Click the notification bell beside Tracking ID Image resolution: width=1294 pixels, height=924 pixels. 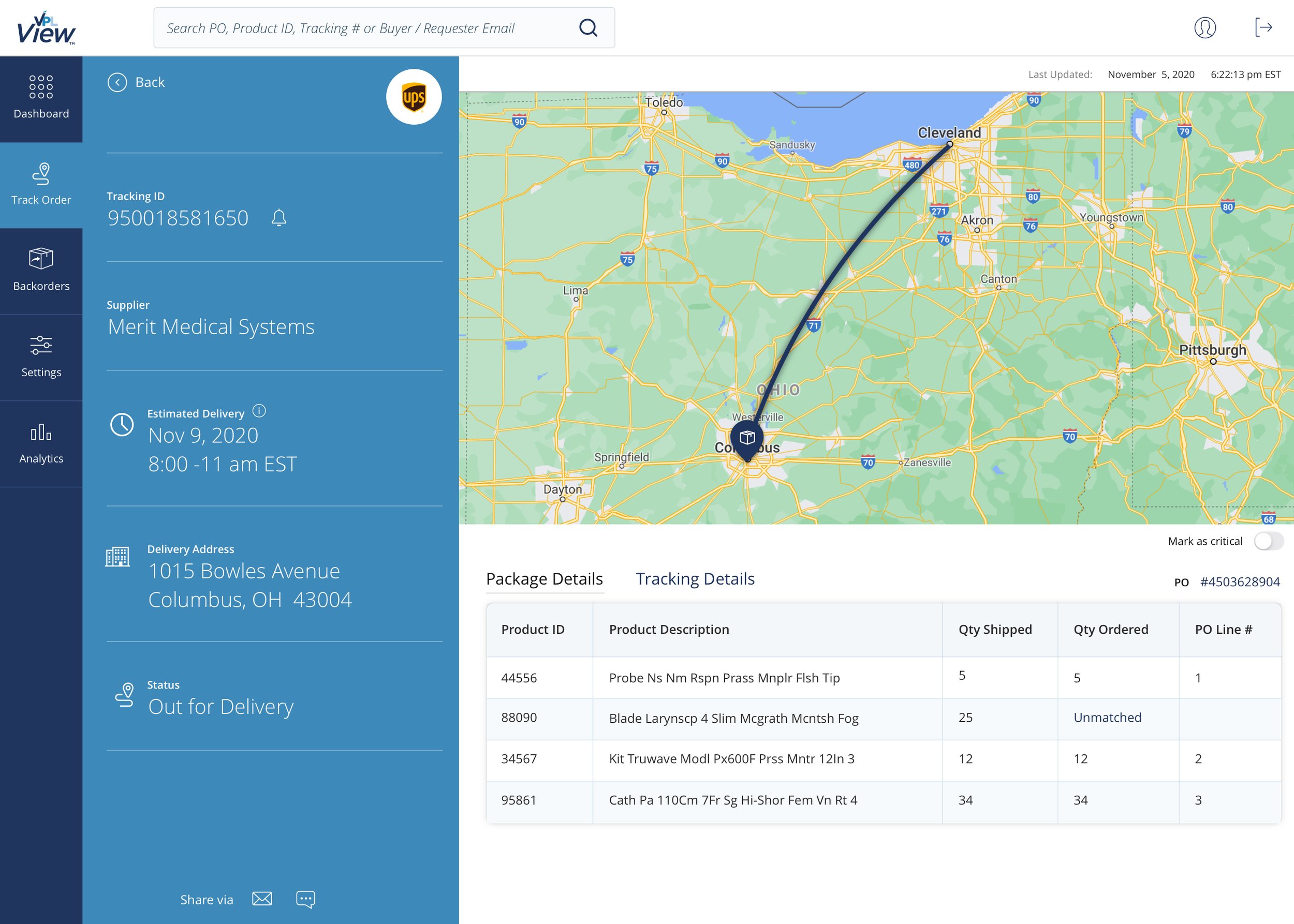pos(279,218)
